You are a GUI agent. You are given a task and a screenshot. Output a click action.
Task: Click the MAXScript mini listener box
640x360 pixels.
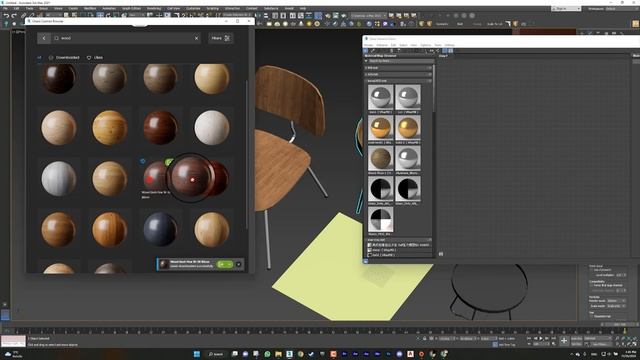tap(13, 341)
